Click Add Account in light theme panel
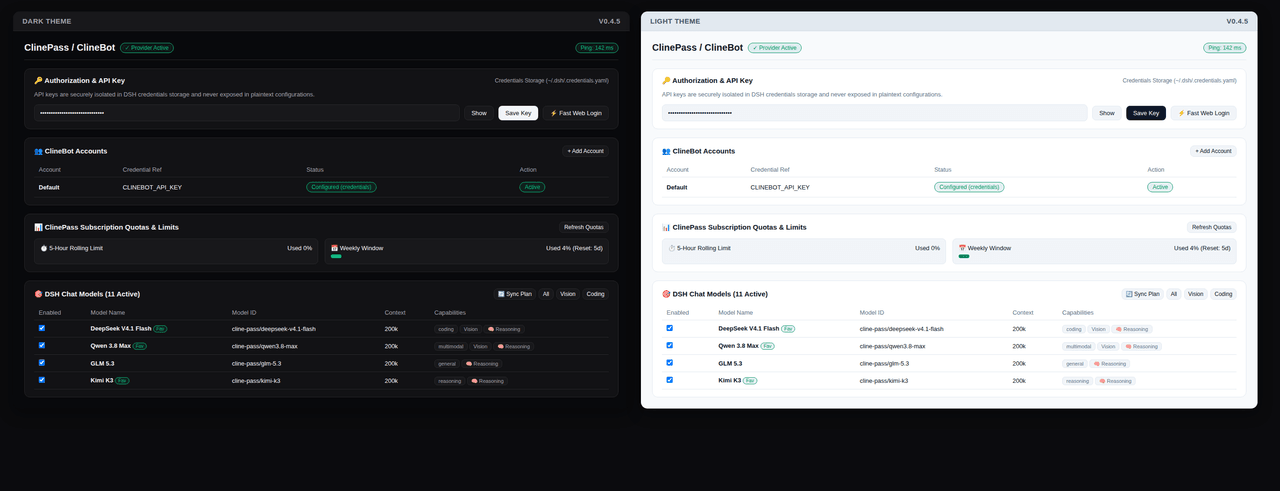Image resolution: width=1280 pixels, height=491 pixels. (1213, 151)
